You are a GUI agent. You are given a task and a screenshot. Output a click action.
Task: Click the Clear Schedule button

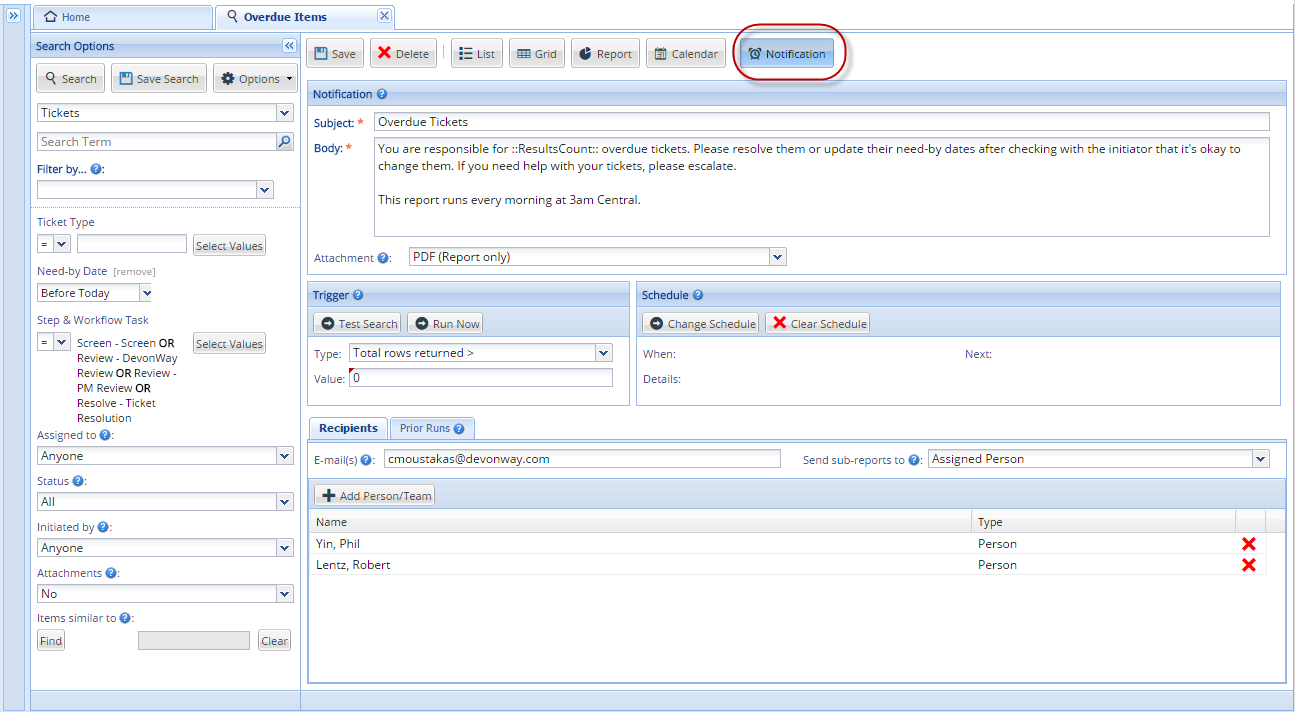coord(818,324)
